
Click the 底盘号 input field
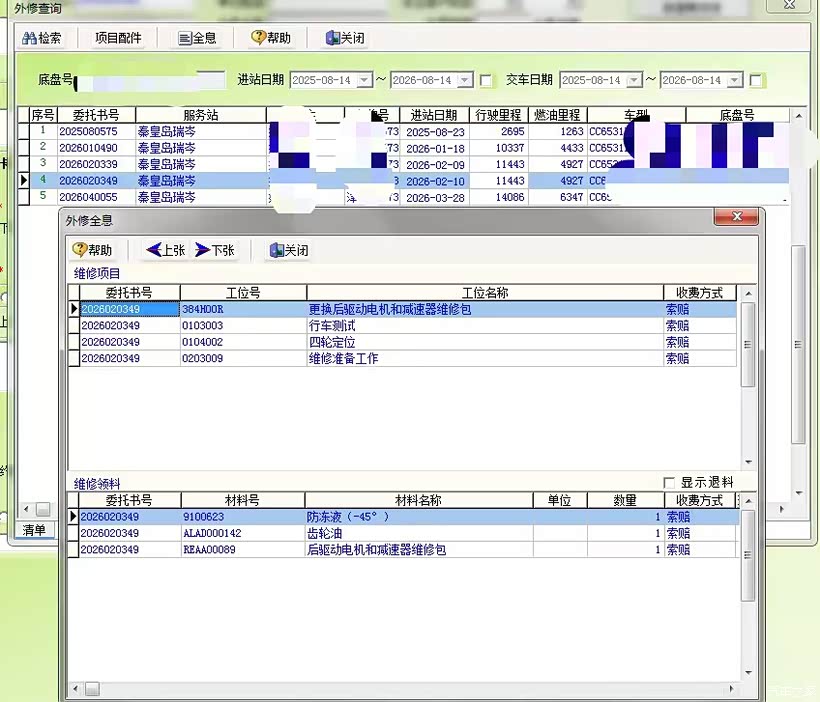click(150, 81)
